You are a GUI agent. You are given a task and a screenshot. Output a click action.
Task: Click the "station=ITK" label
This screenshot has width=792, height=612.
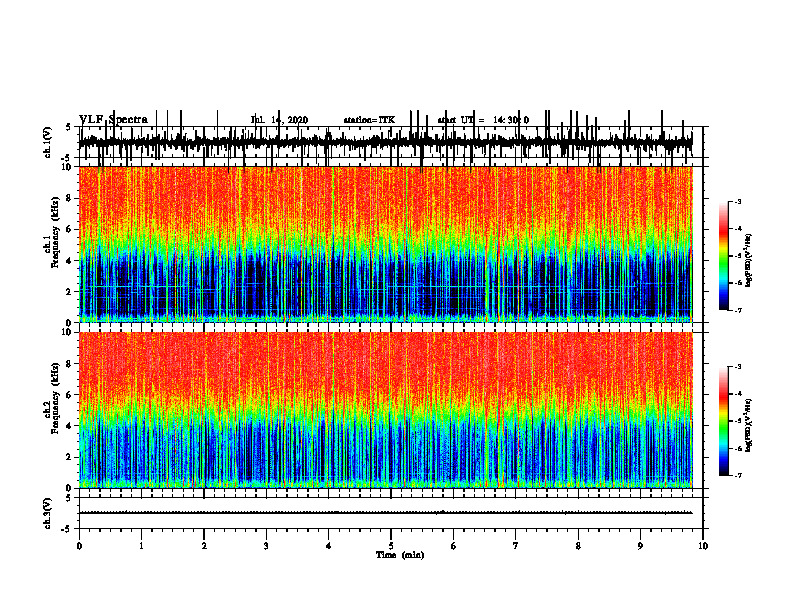click(369, 120)
